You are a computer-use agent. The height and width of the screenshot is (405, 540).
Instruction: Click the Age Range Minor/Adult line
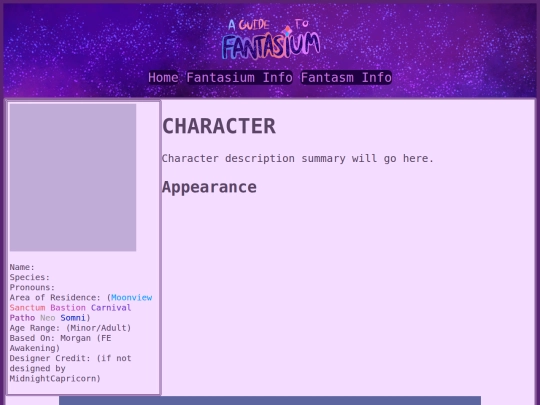pos(70,328)
